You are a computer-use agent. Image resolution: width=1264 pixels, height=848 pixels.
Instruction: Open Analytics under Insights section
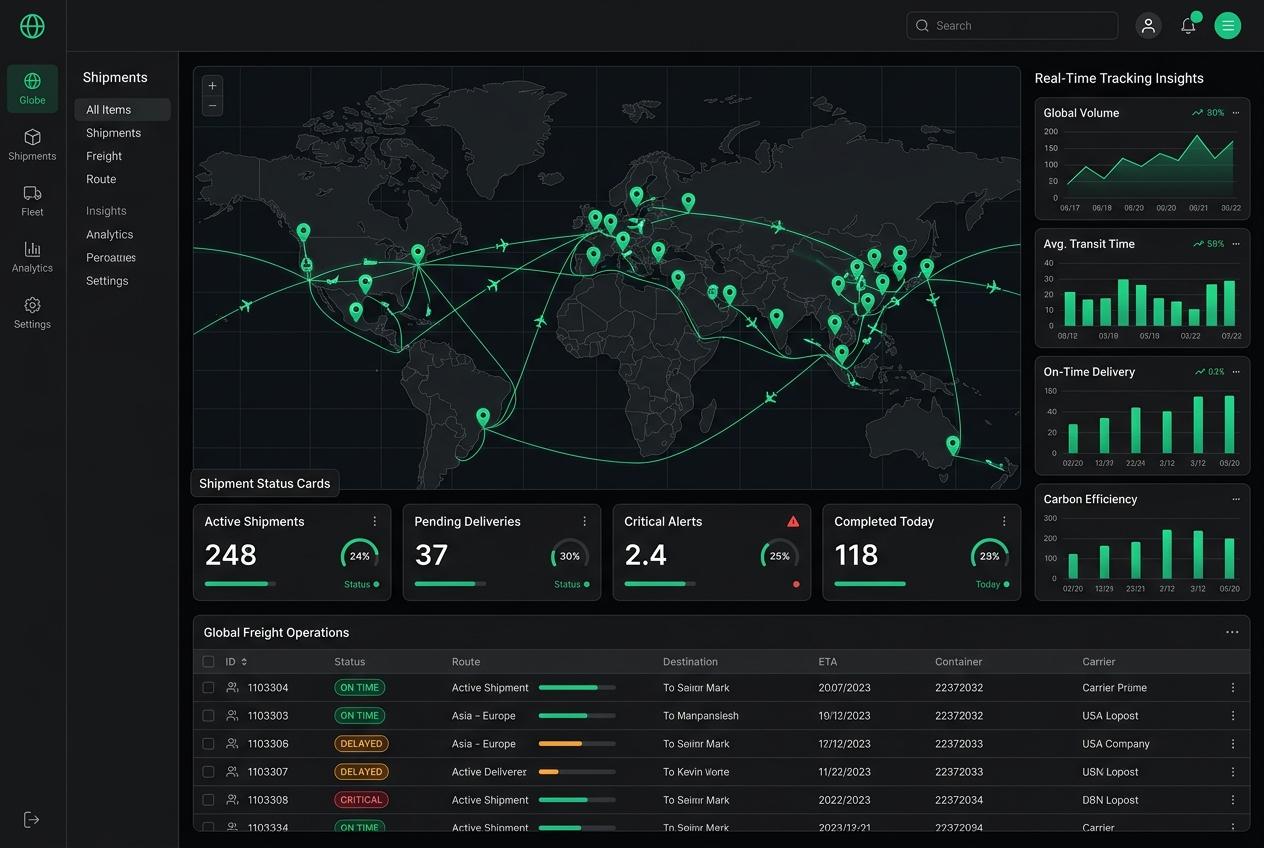point(109,234)
